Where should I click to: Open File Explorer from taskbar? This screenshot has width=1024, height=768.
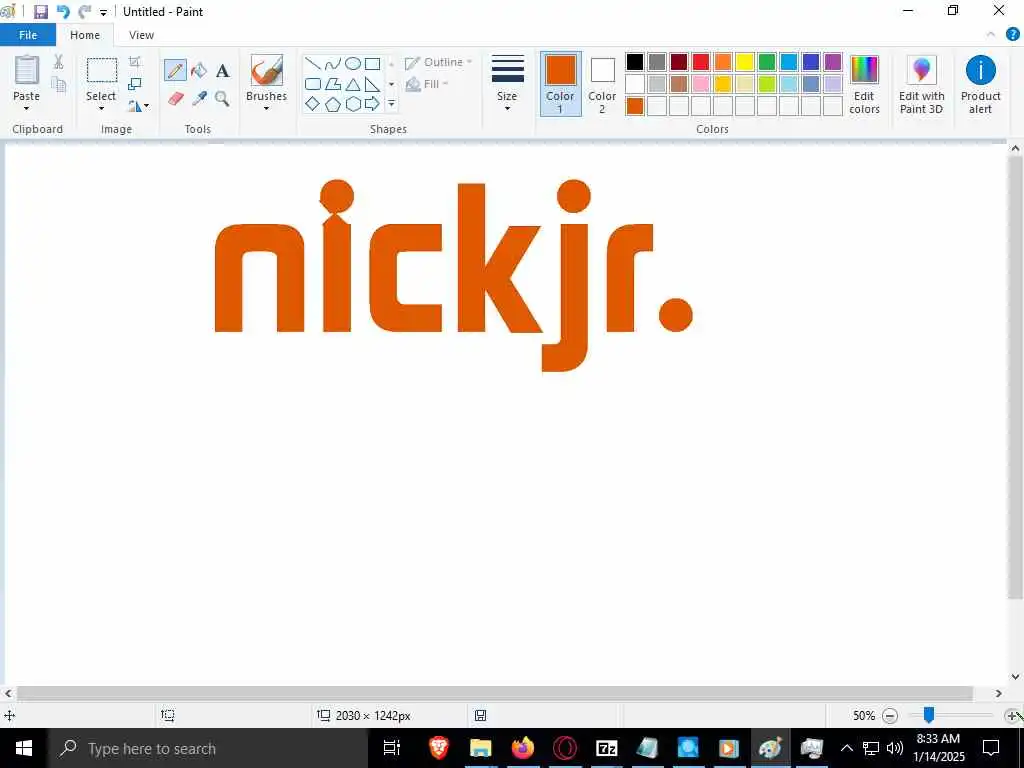[481, 748]
